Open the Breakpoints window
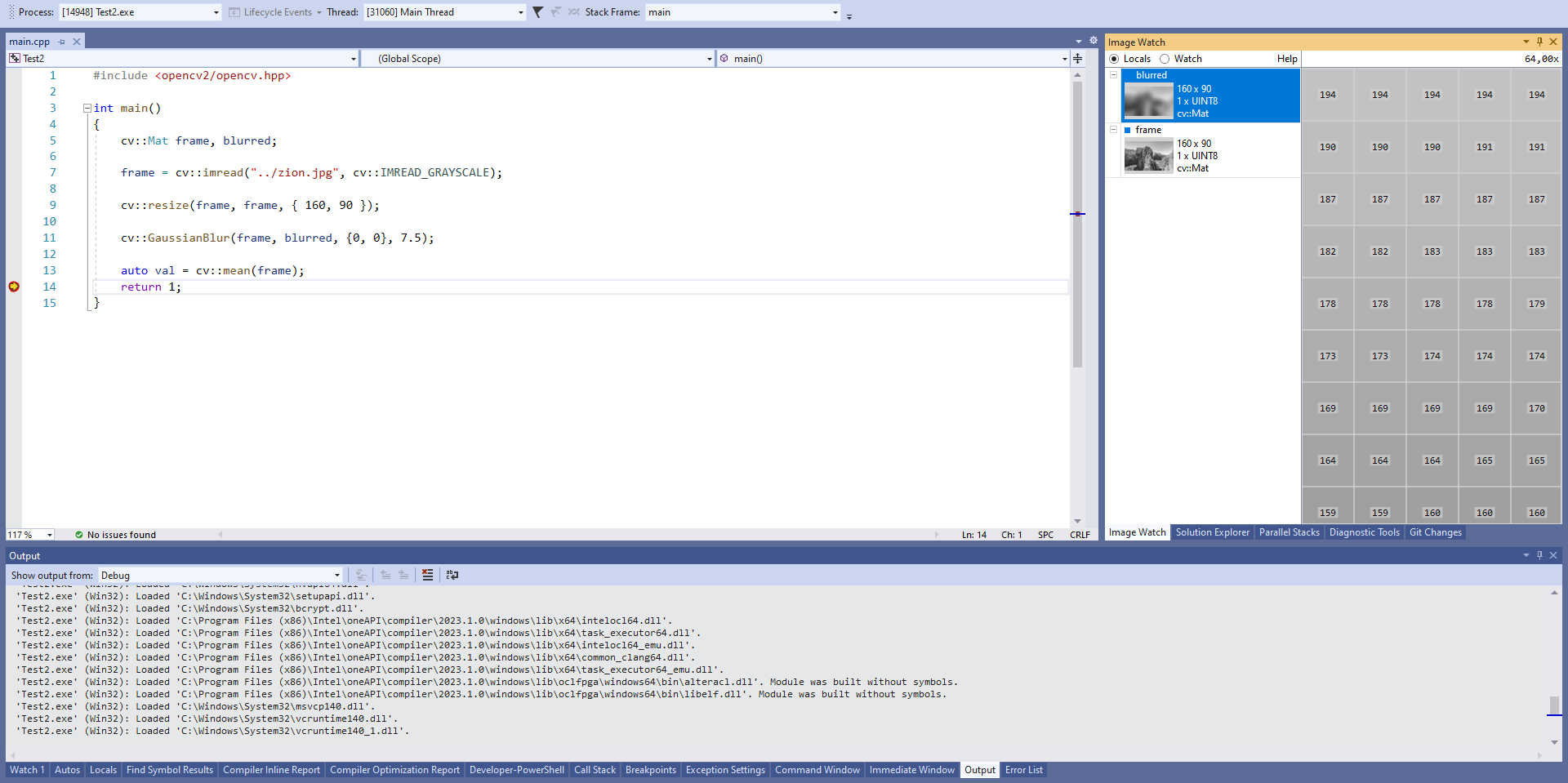The image size is (1568, 783). tap(651, 770)
